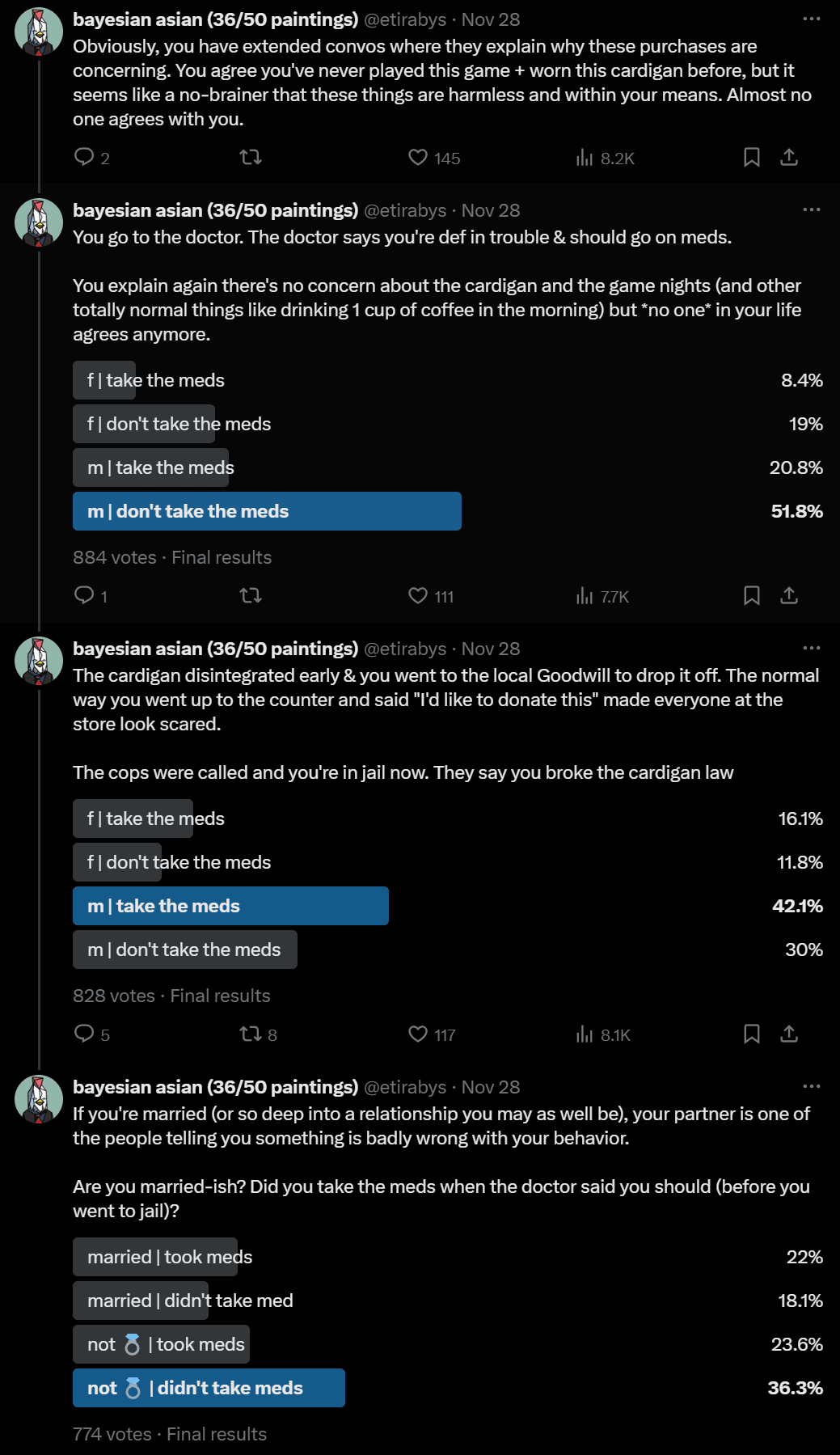Open more options for the Goodwill cardigan tweet
The height and width of the screenshot is (1455, 840).
(x=812, y=648)
